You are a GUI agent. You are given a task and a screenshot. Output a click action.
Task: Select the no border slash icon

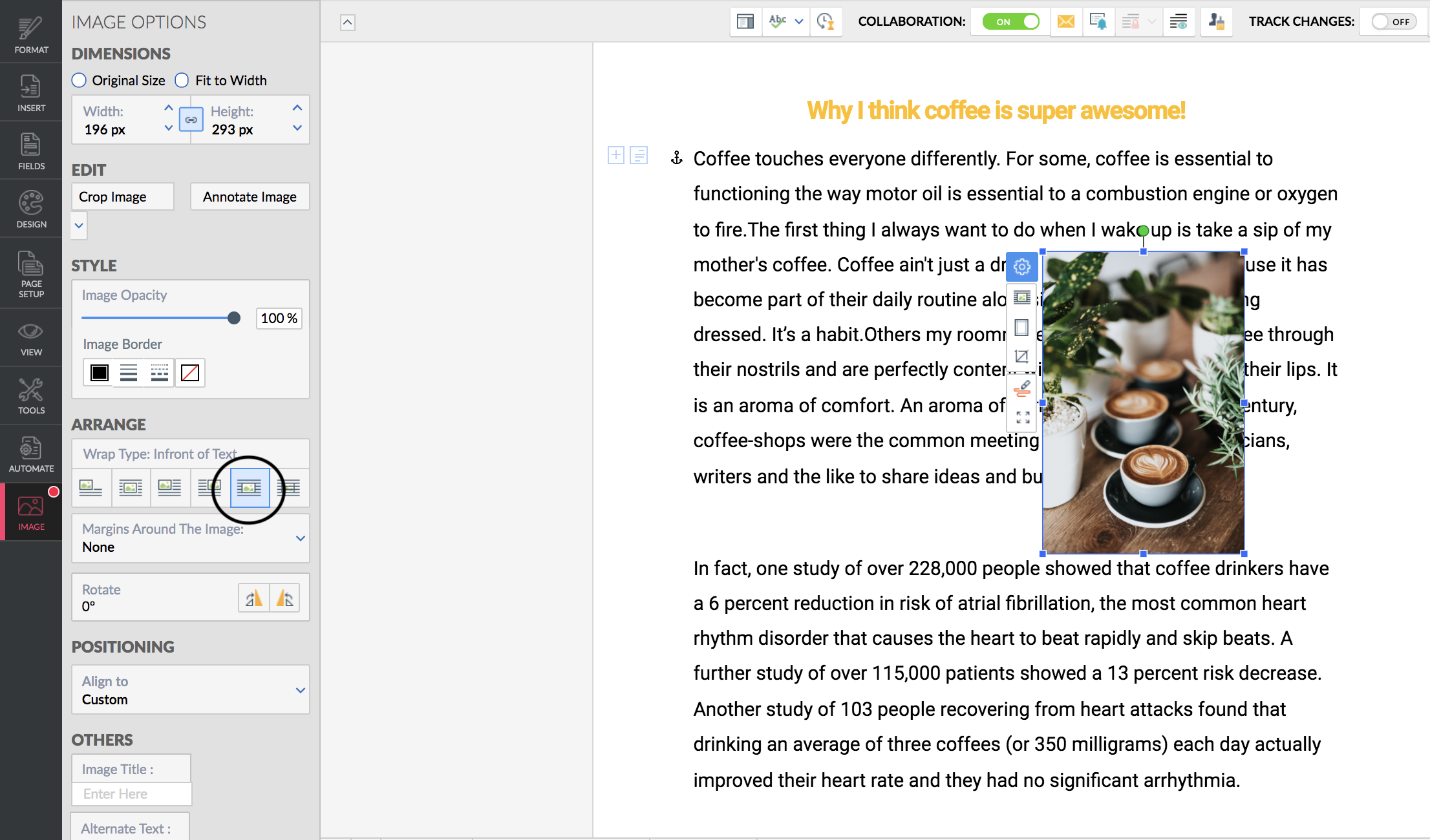coord(190,373)
